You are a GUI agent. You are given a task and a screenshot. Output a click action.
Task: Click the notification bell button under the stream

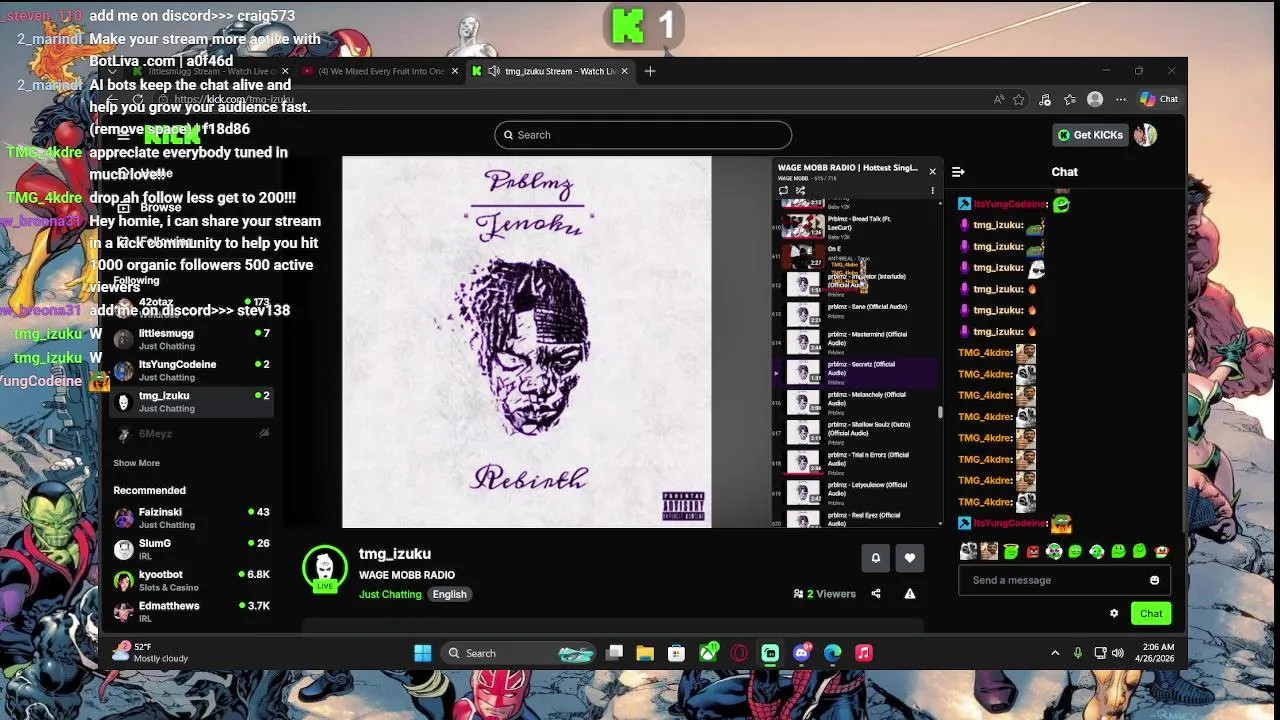876,558
